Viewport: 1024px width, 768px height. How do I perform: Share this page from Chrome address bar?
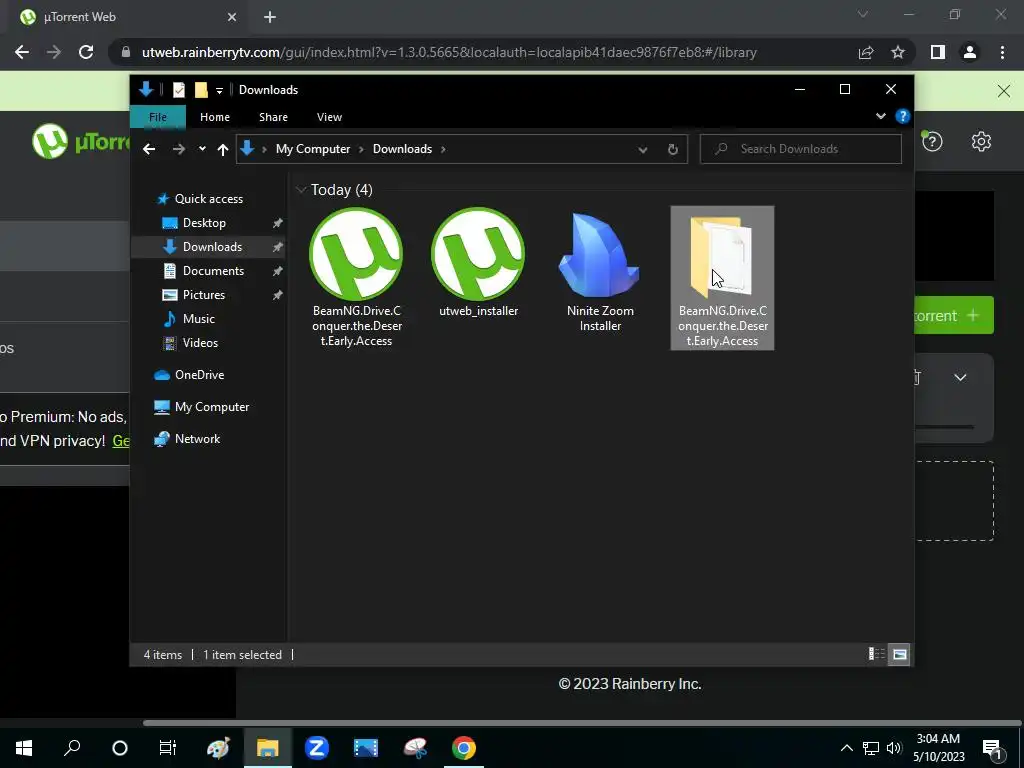[x=866, y=52]
